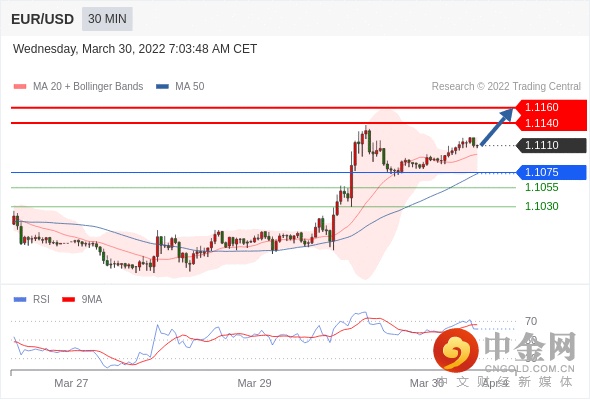Image resolution: width=590 pixels, height=400 pixels.
Task: Click the blue upward forecast arrow
Action: [x=497, y=127]
